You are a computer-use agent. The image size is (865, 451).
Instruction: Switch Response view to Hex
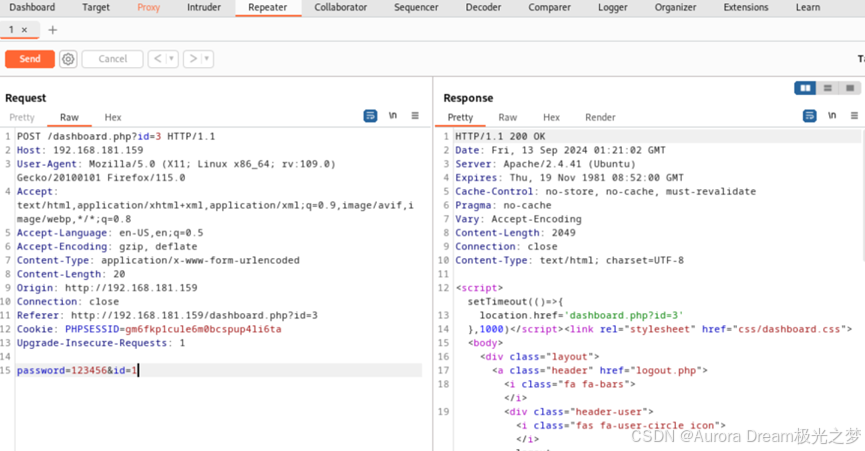551,117
